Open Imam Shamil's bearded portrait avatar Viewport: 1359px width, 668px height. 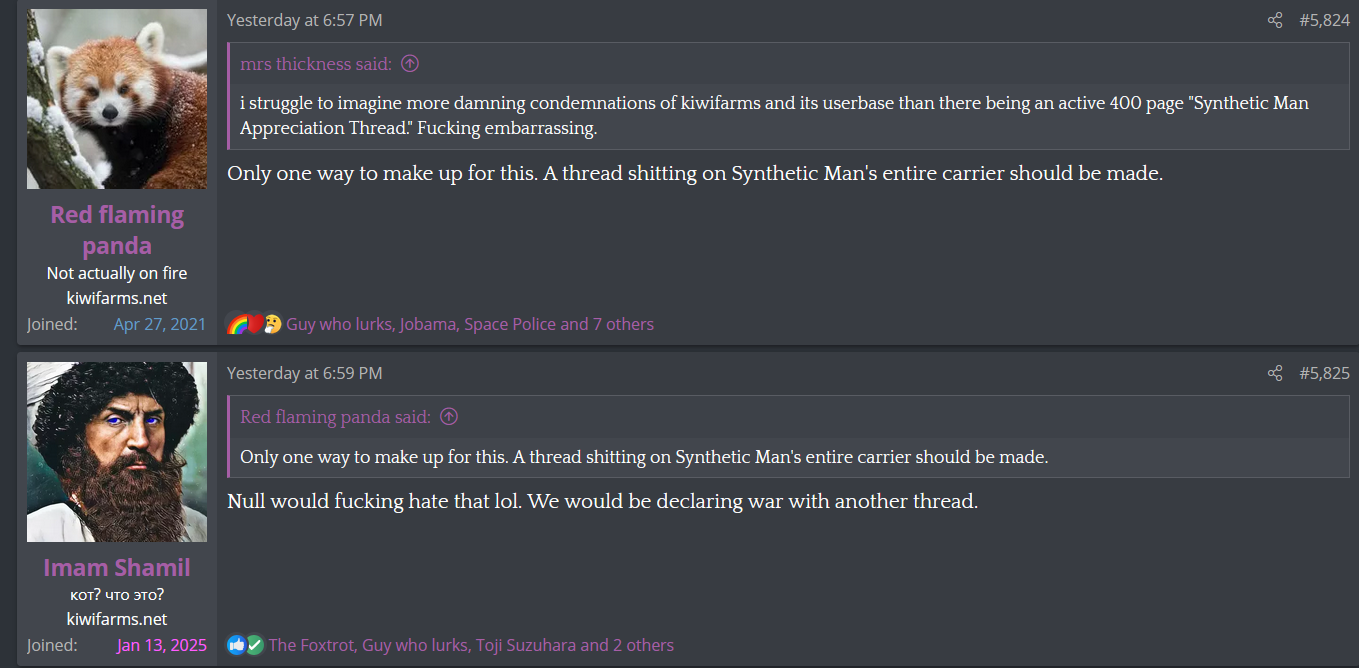click(117, 452)
